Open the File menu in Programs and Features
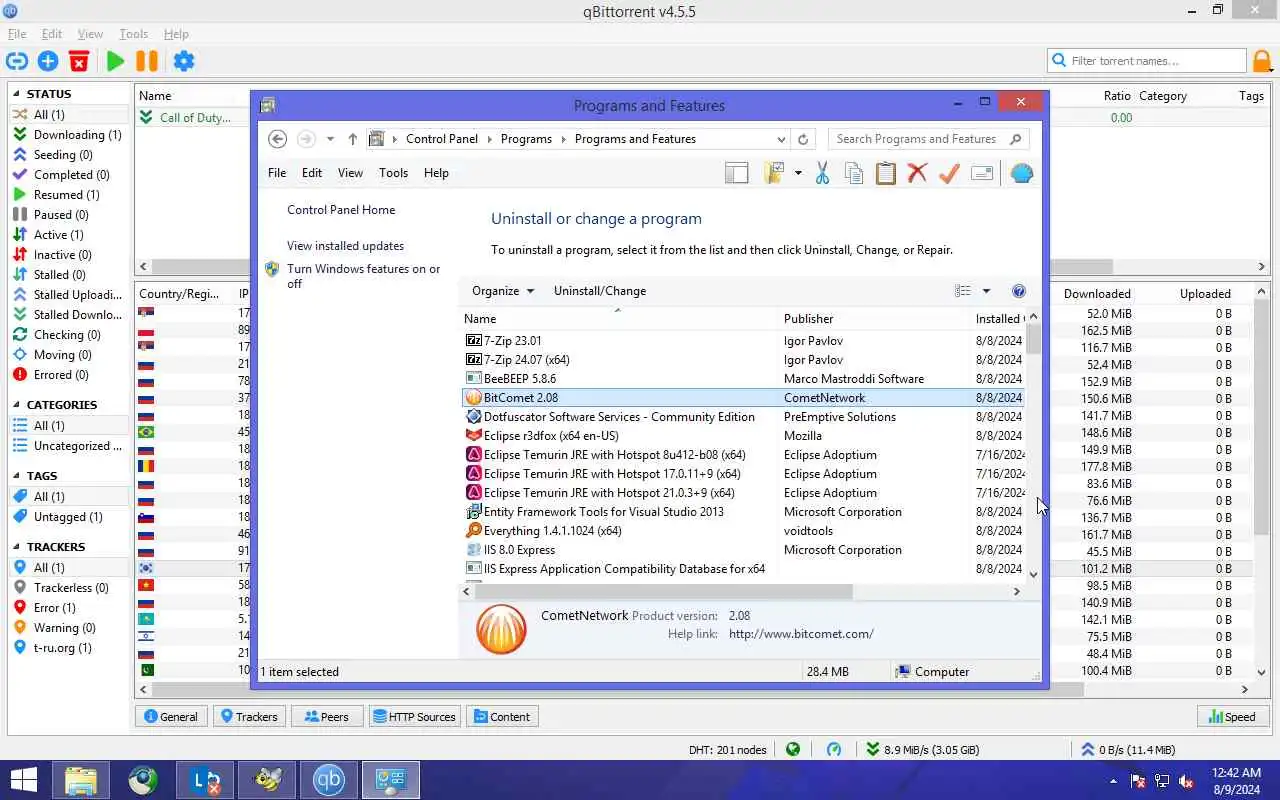This screenshot has width=1280, height=800. (277, 173)
